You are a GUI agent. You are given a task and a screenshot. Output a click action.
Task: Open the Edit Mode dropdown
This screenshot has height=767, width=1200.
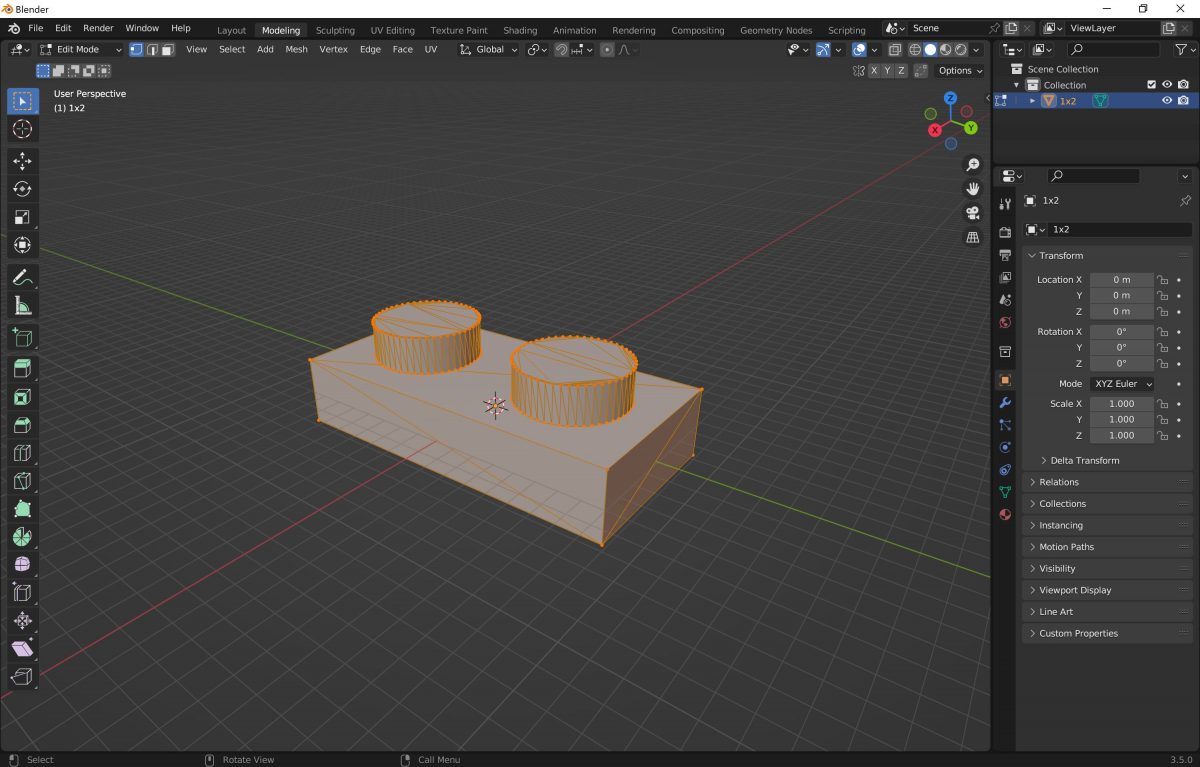point(80,49)
